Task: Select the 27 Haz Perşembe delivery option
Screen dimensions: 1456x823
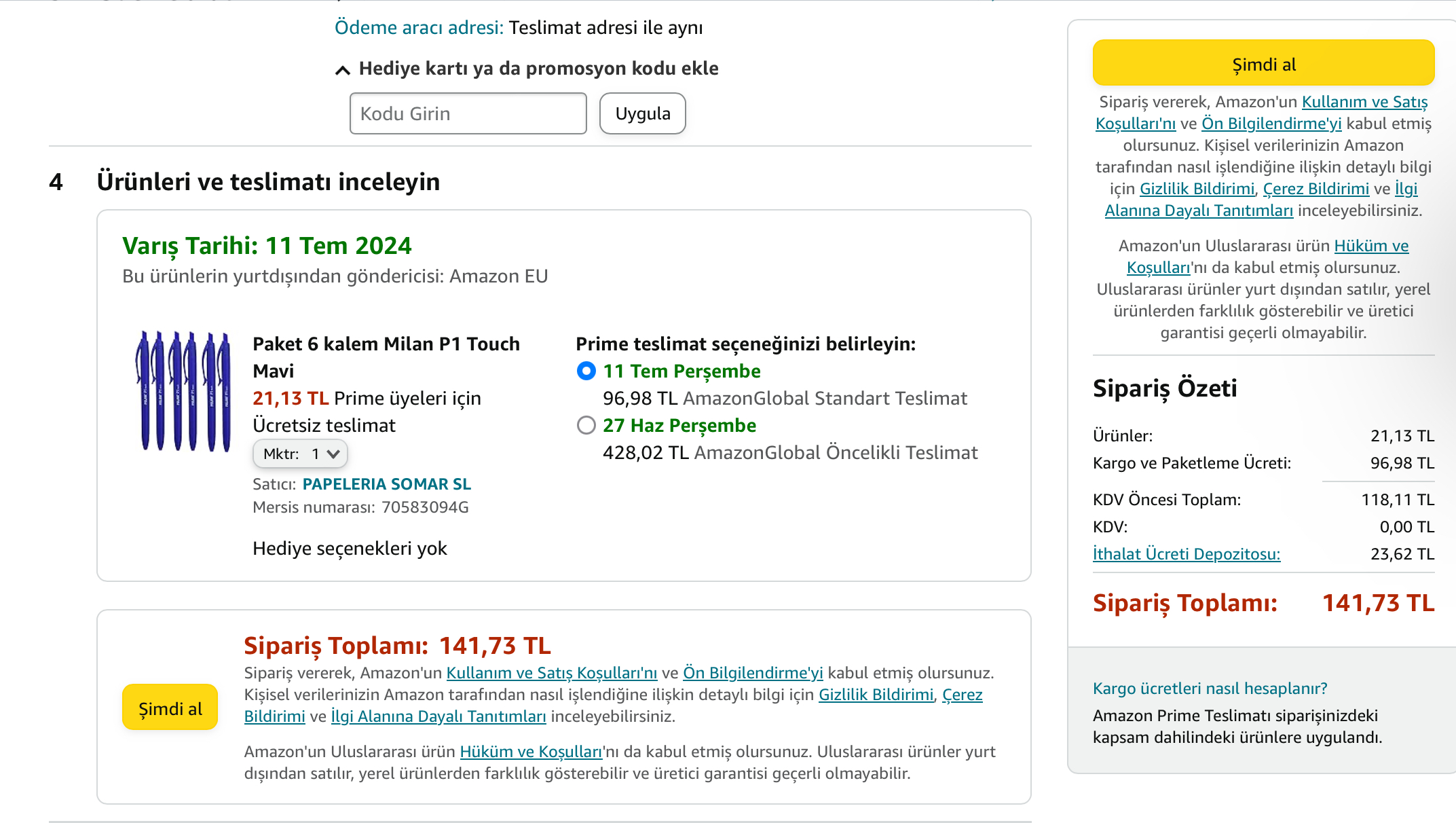Action: pos(586,425)
